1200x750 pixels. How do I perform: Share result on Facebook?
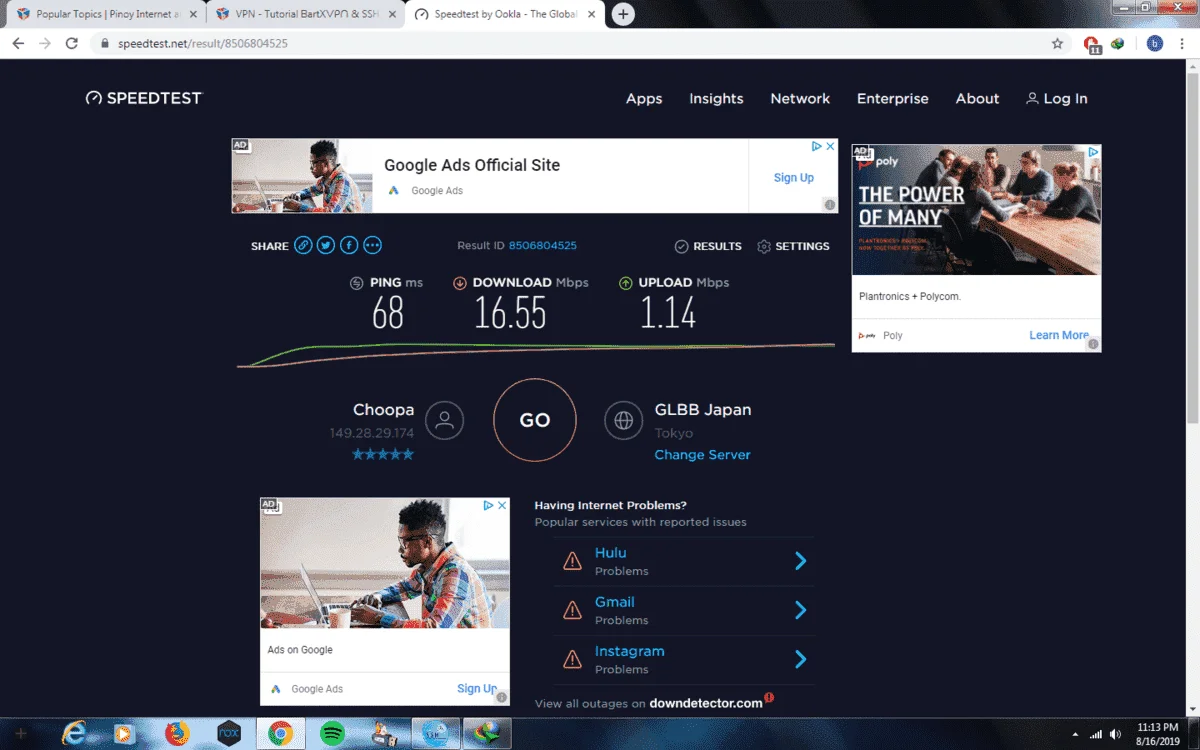349,245
